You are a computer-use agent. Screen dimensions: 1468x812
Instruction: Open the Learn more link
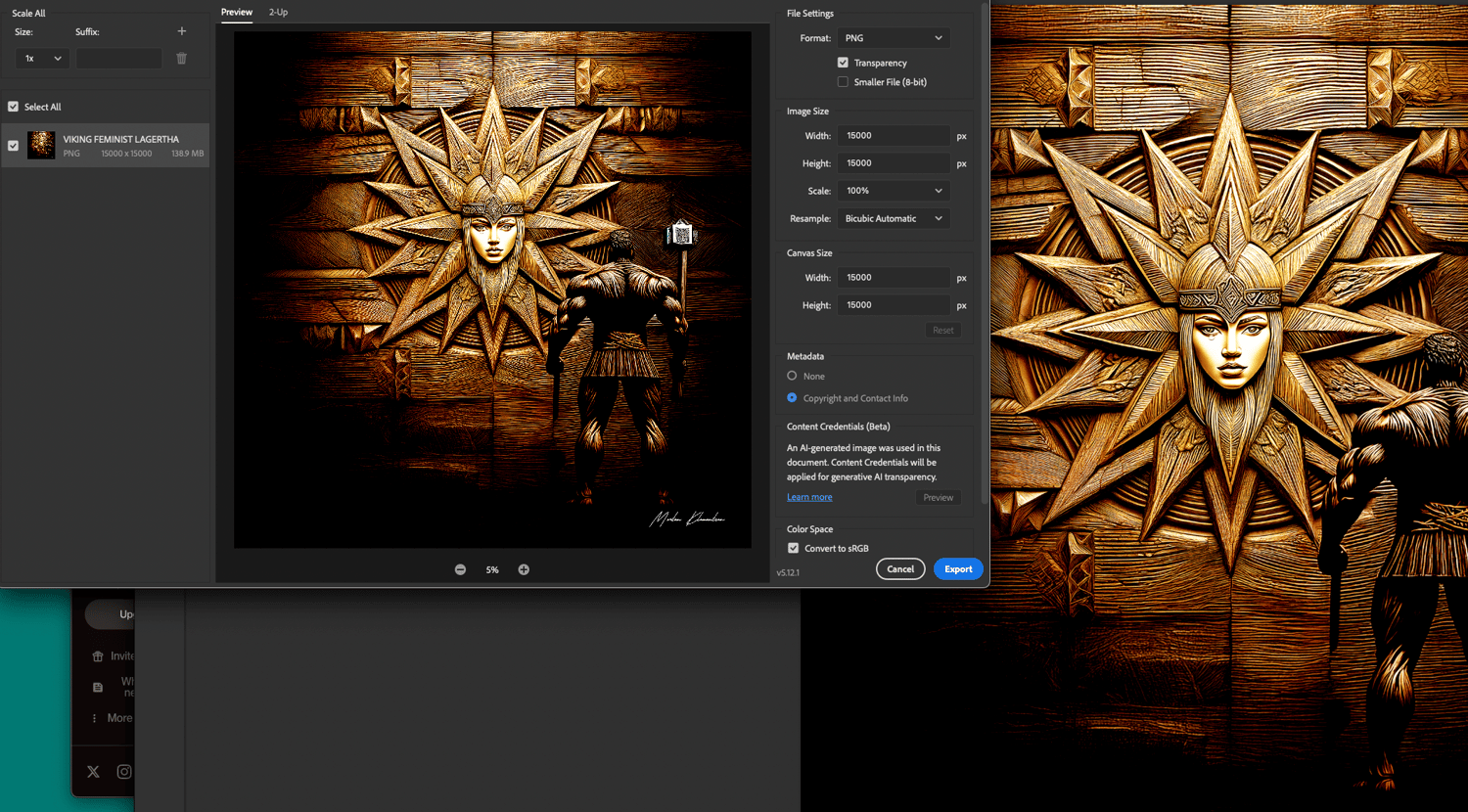[x=809, y=497]
